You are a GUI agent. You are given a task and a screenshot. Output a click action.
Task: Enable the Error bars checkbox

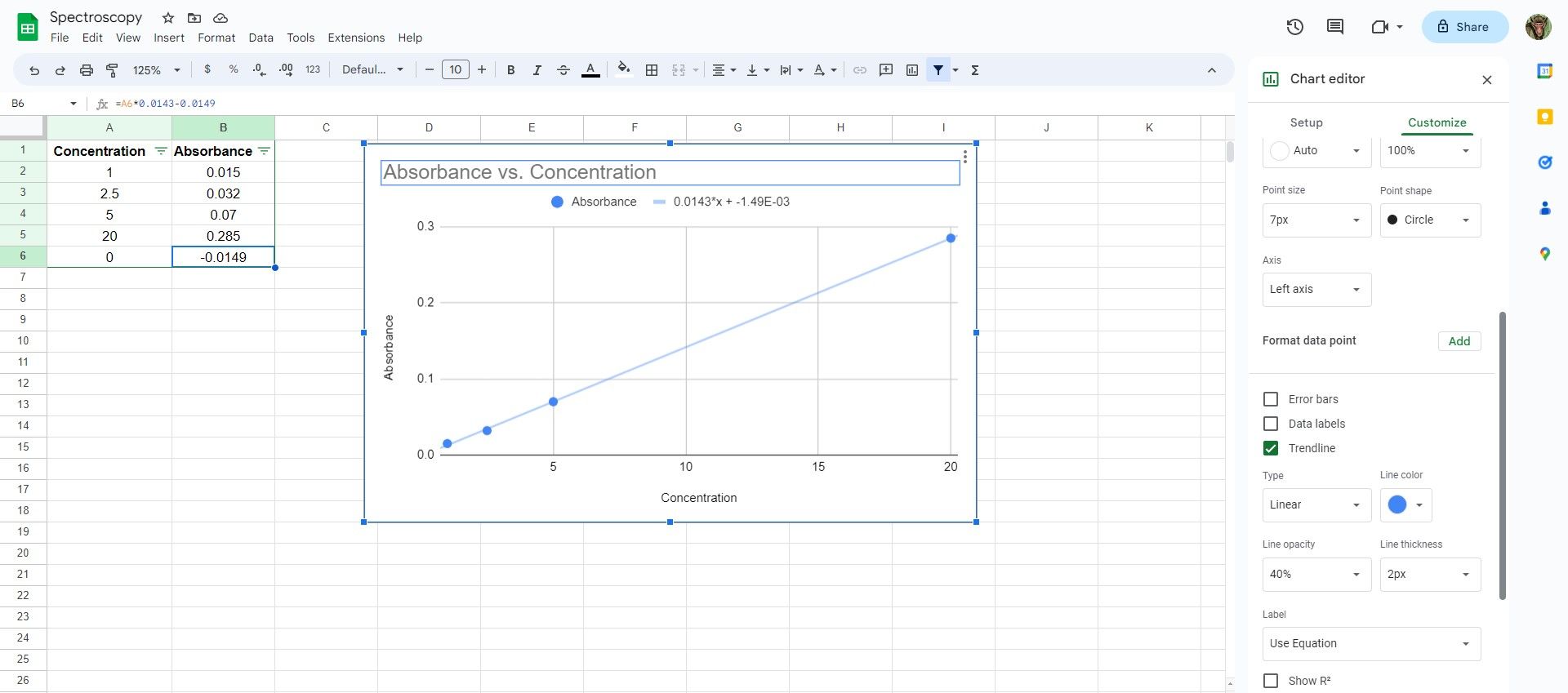coord(1271,399)
